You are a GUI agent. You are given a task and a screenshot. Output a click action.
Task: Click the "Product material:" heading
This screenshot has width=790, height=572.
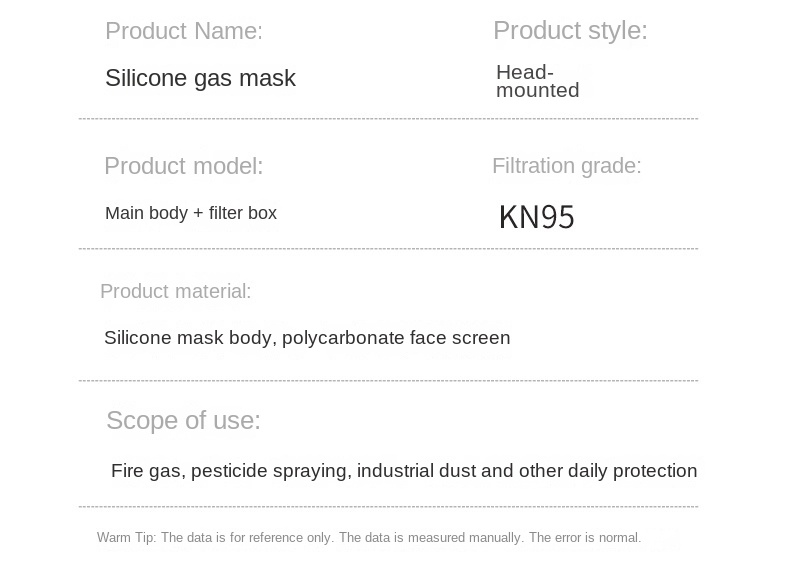coord(176,291)
